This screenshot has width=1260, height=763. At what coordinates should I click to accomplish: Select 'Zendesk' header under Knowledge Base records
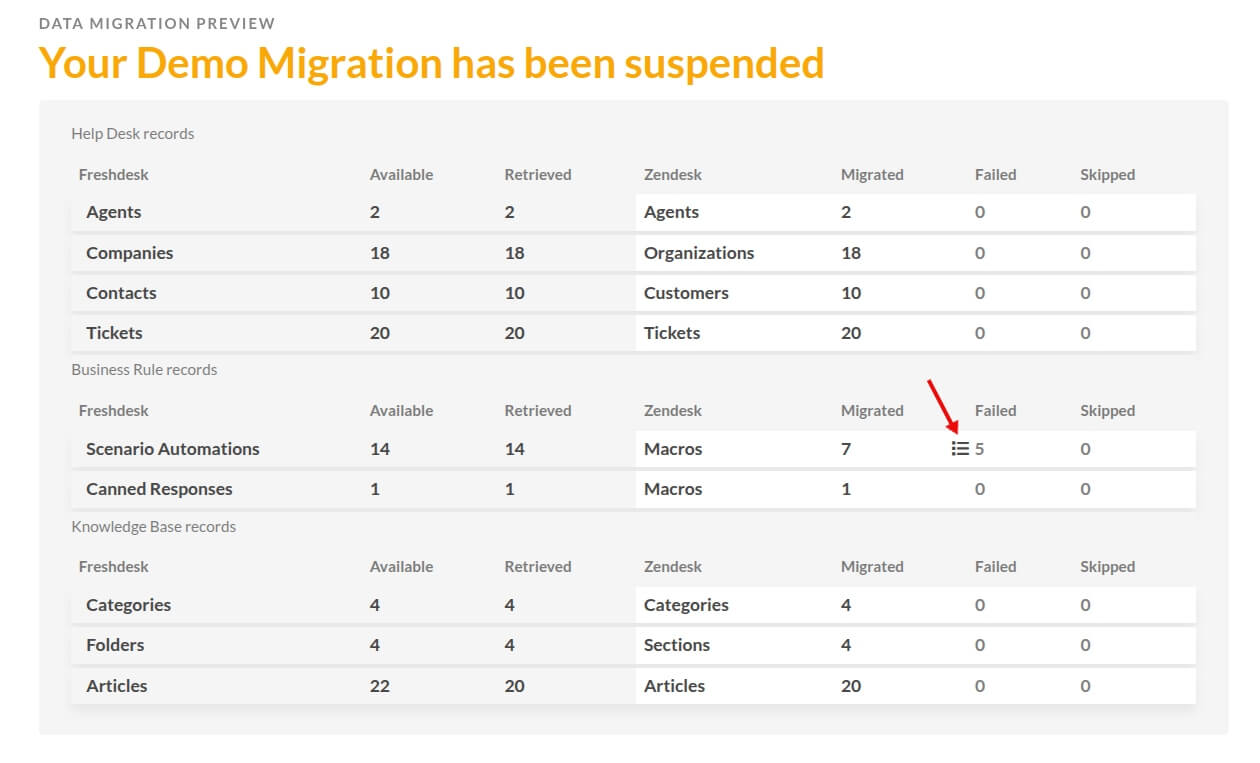tap(673, 566)
